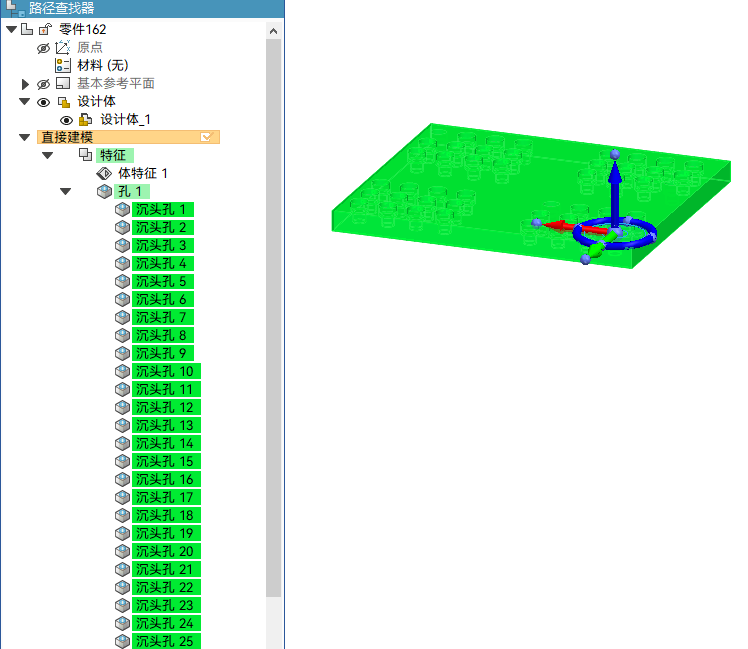Click the icon of 沉头孔 12
The width and height of the screenshot is (748, 649).
coord(123,408)
